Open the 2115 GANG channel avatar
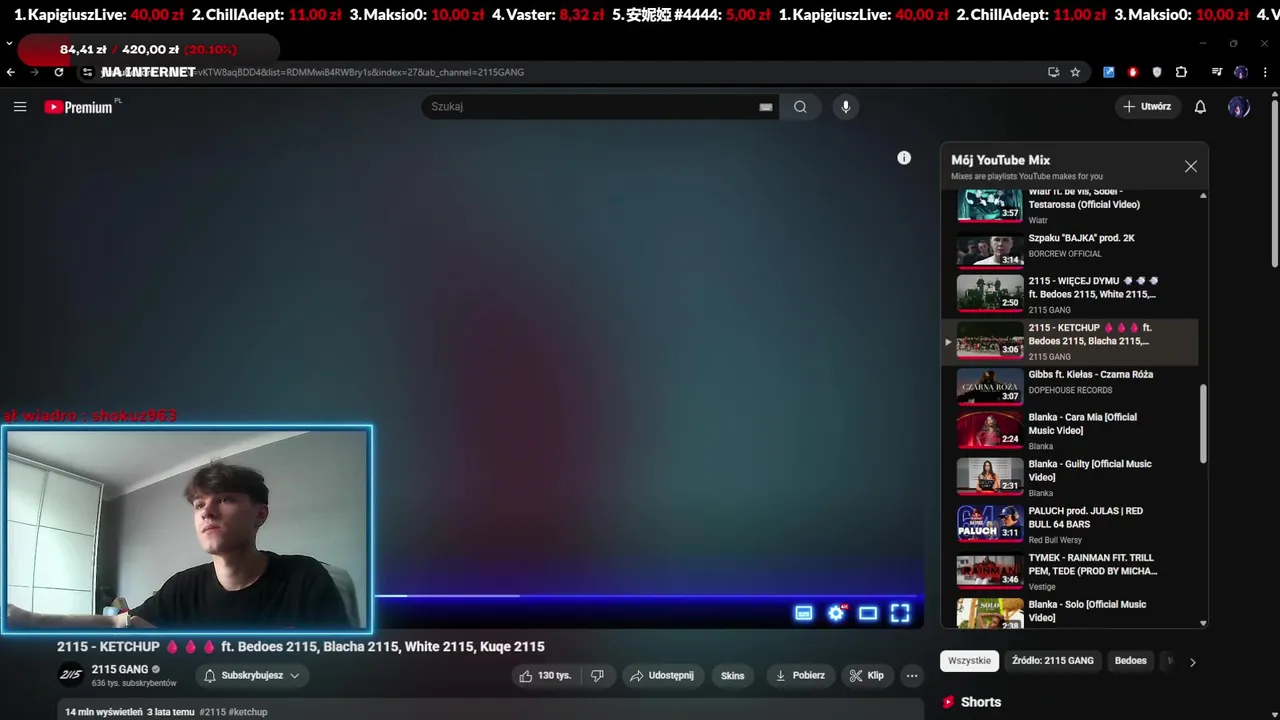Screen dimensions: 1280x720 coord(71,675)
